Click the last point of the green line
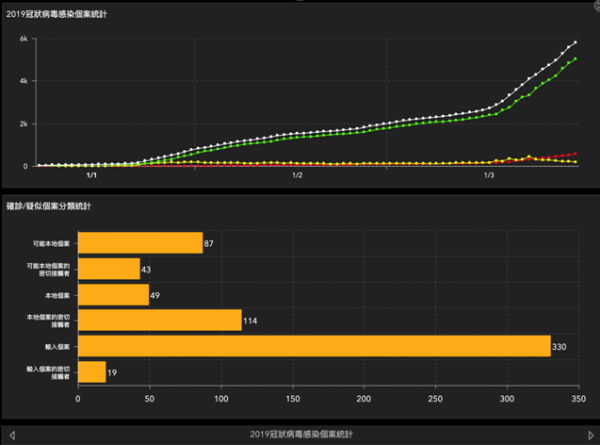 tap(575, 59)
